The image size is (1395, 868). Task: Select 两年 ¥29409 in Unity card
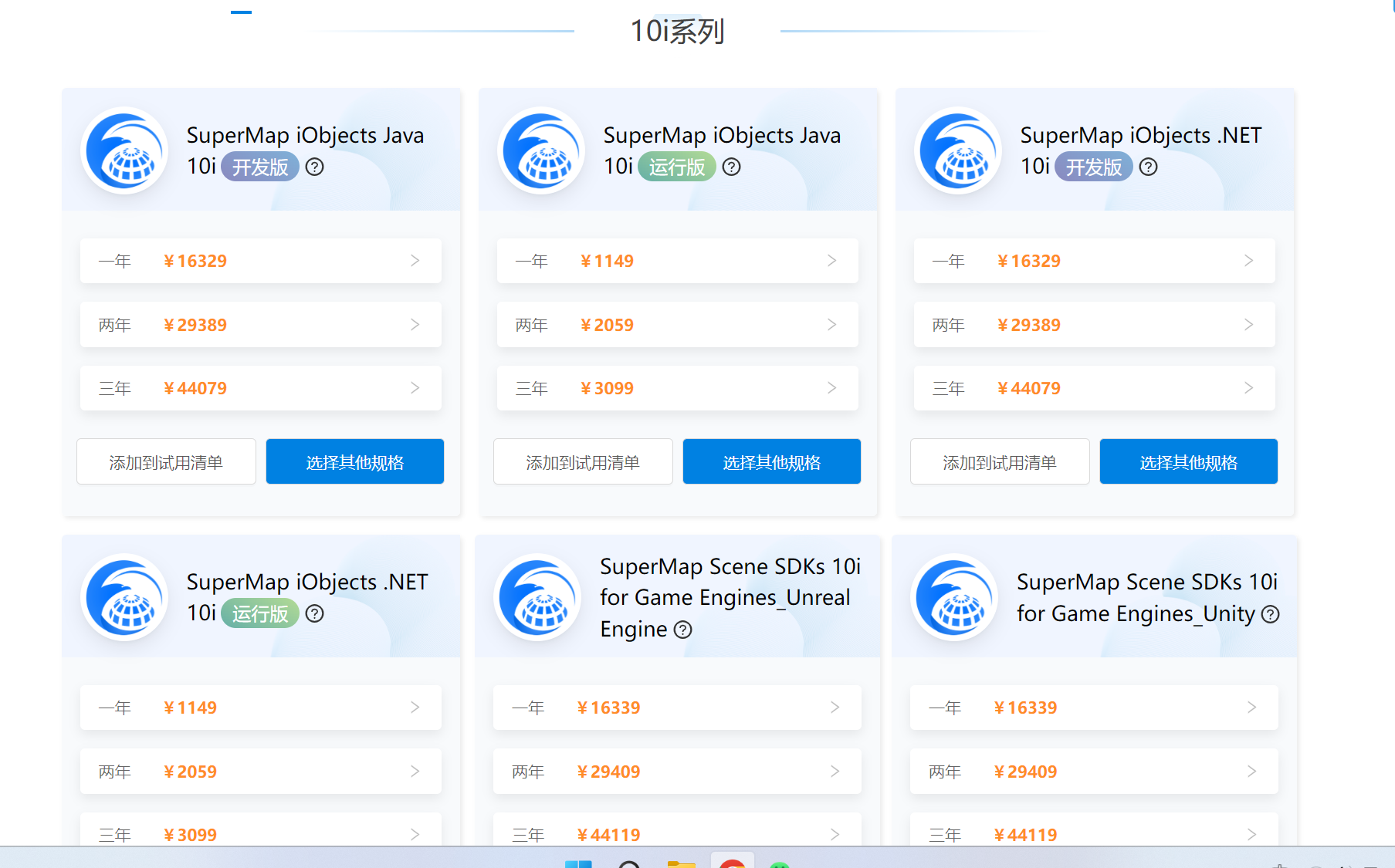click(x=1094, y=772)
